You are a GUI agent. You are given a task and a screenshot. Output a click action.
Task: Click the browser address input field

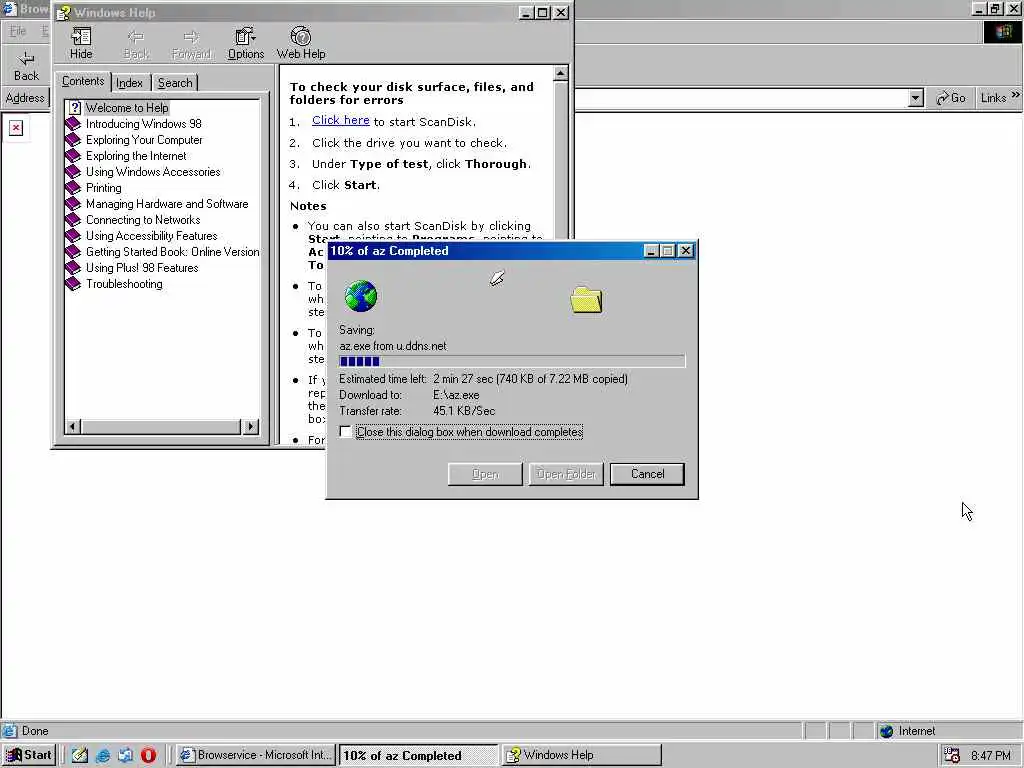(x=741, y=99)
